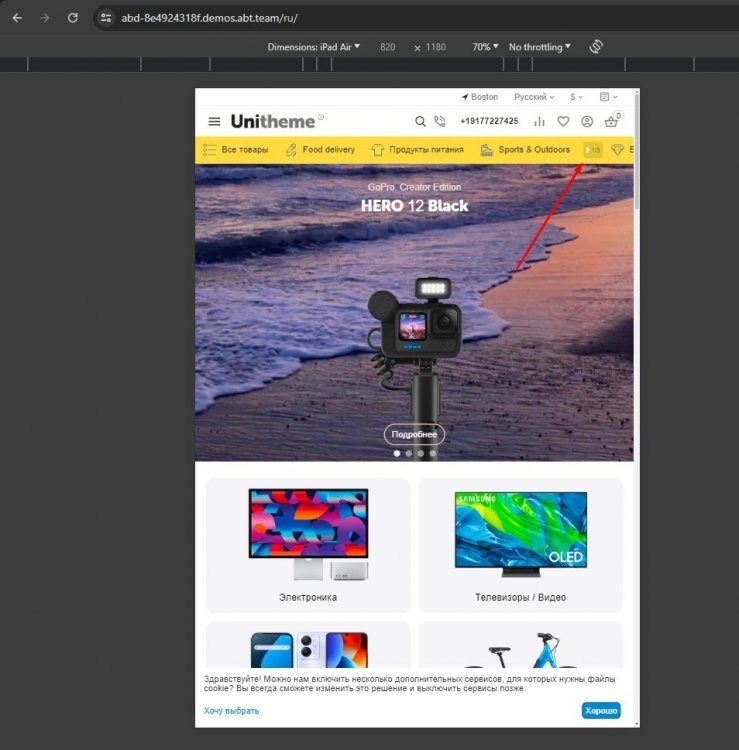This screenshot has width=739, height=750.
Task: Open the No throttling dropdown
Action: click(539, 47)
